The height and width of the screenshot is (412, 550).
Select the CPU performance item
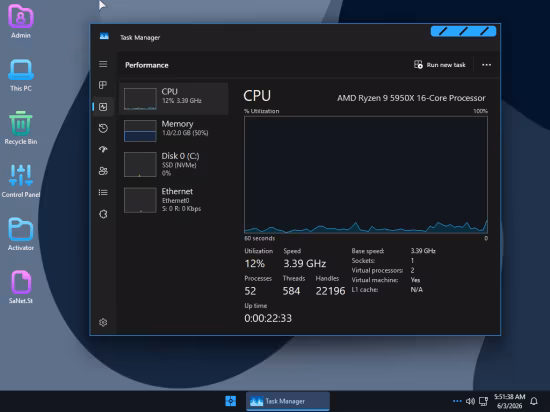pos(174,99)
